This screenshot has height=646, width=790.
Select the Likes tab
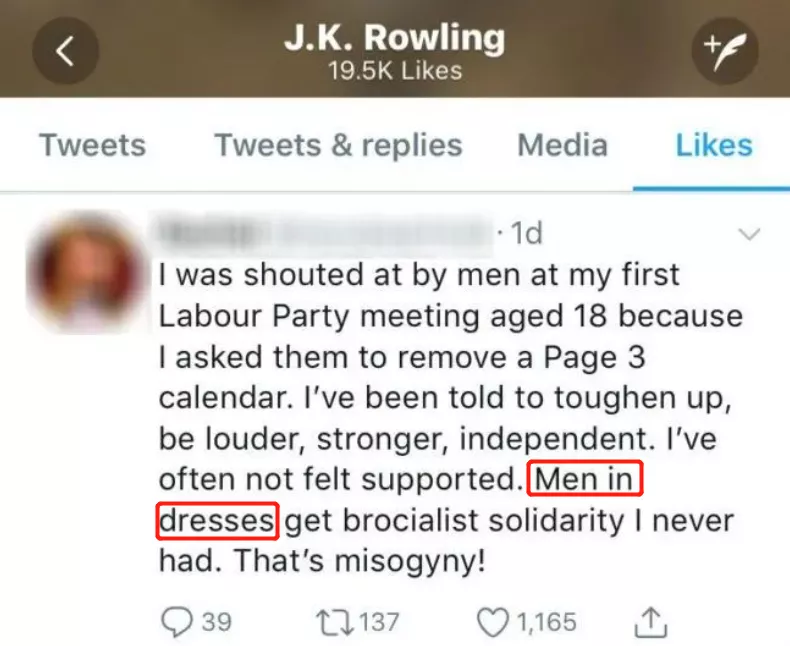[x=713, y=145]
